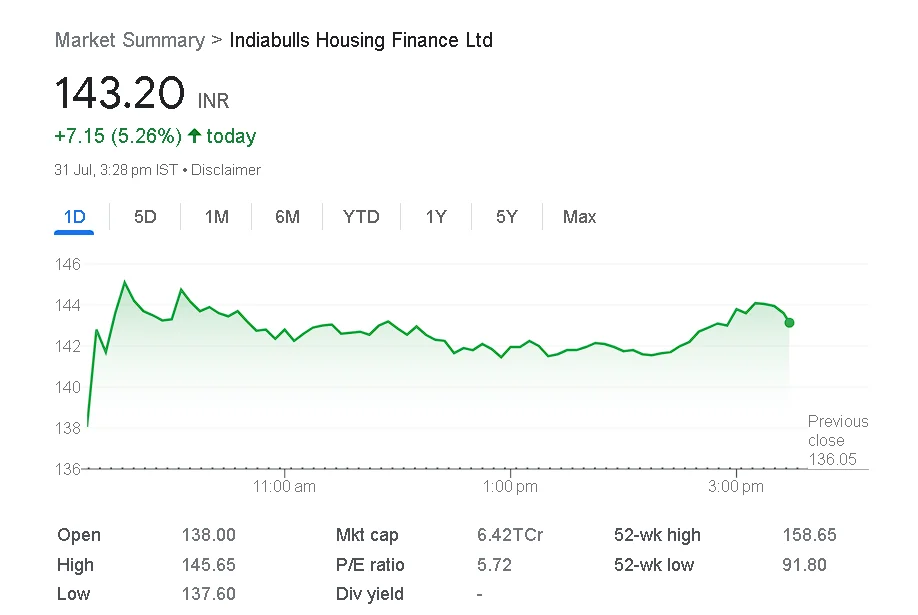This screenshot has width=918, height=615.
Task: Click the Mkt cap label
Action: click(x=367, y=535)
